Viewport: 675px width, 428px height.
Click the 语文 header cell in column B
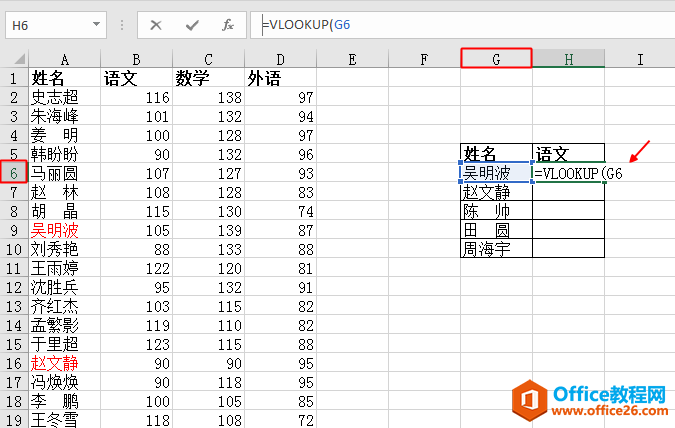point(136,78)
